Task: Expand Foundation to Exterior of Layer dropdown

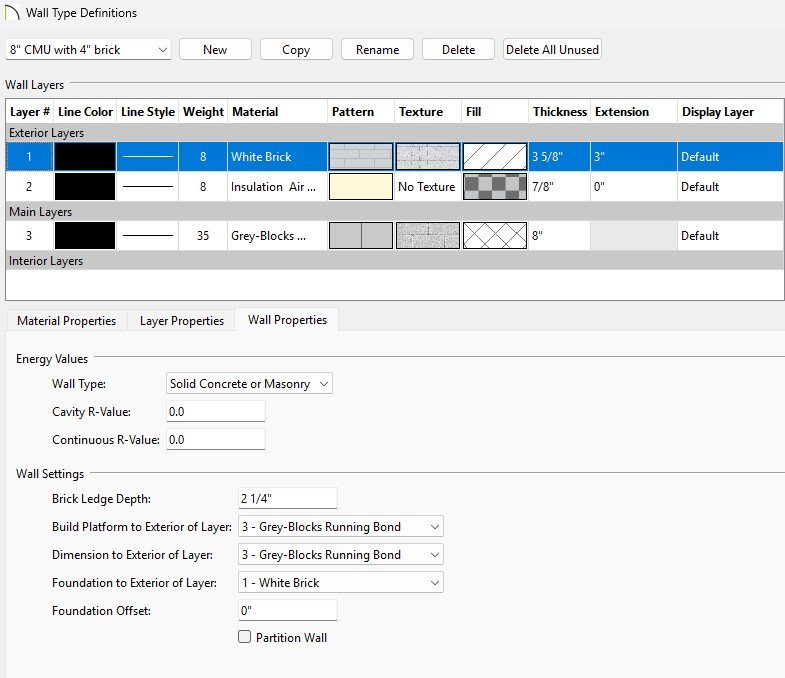Action: click(339, 582)
